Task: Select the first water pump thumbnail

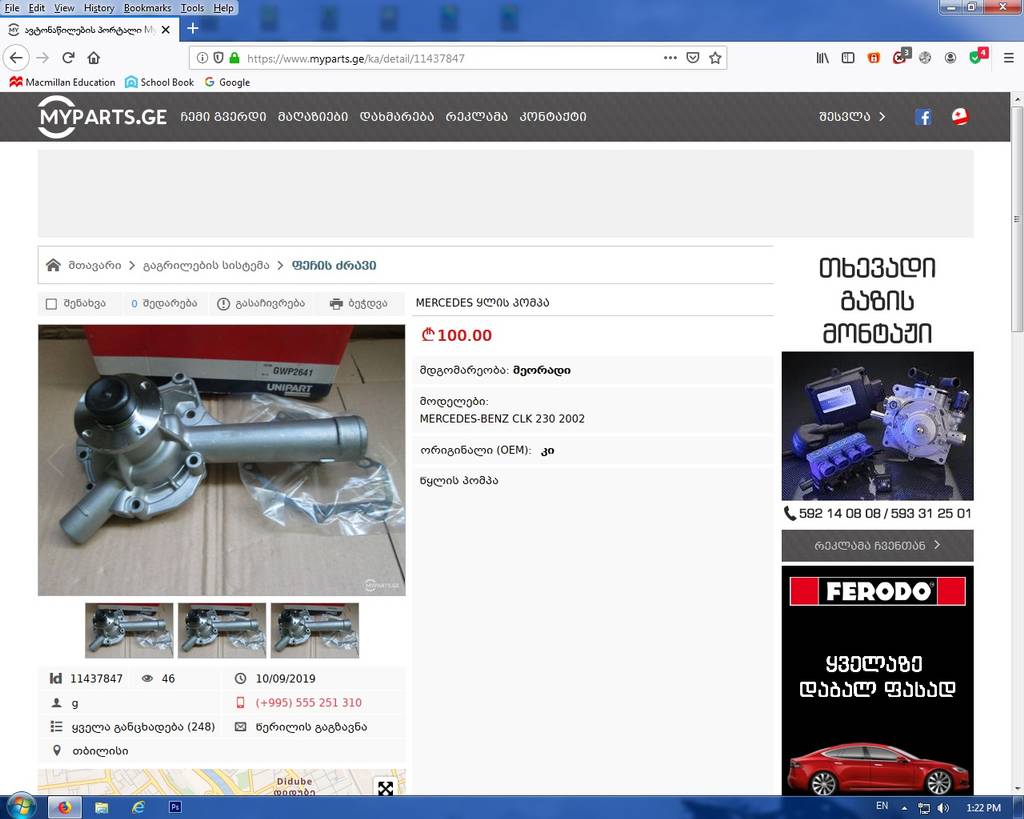Action: (x=129, y=630)
